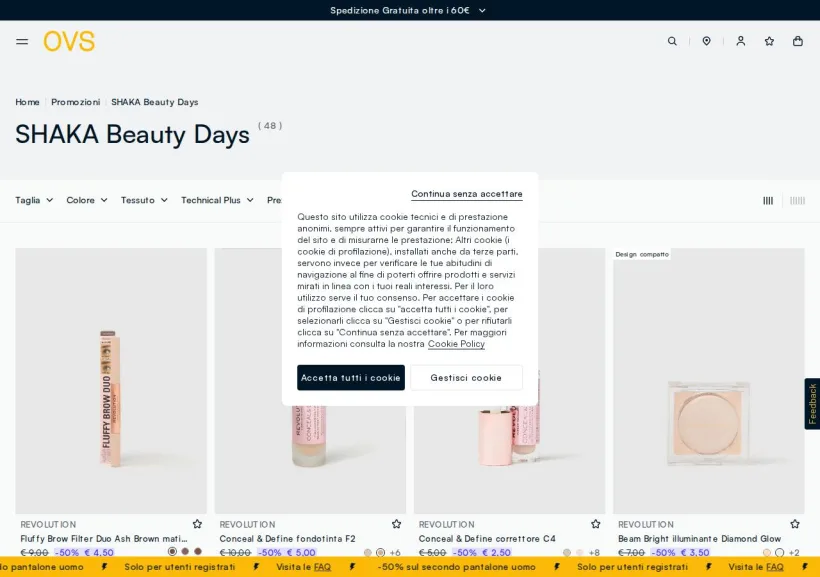Open the shopping bag icon
The image size is (820, 577).
[x=798, y=41]
